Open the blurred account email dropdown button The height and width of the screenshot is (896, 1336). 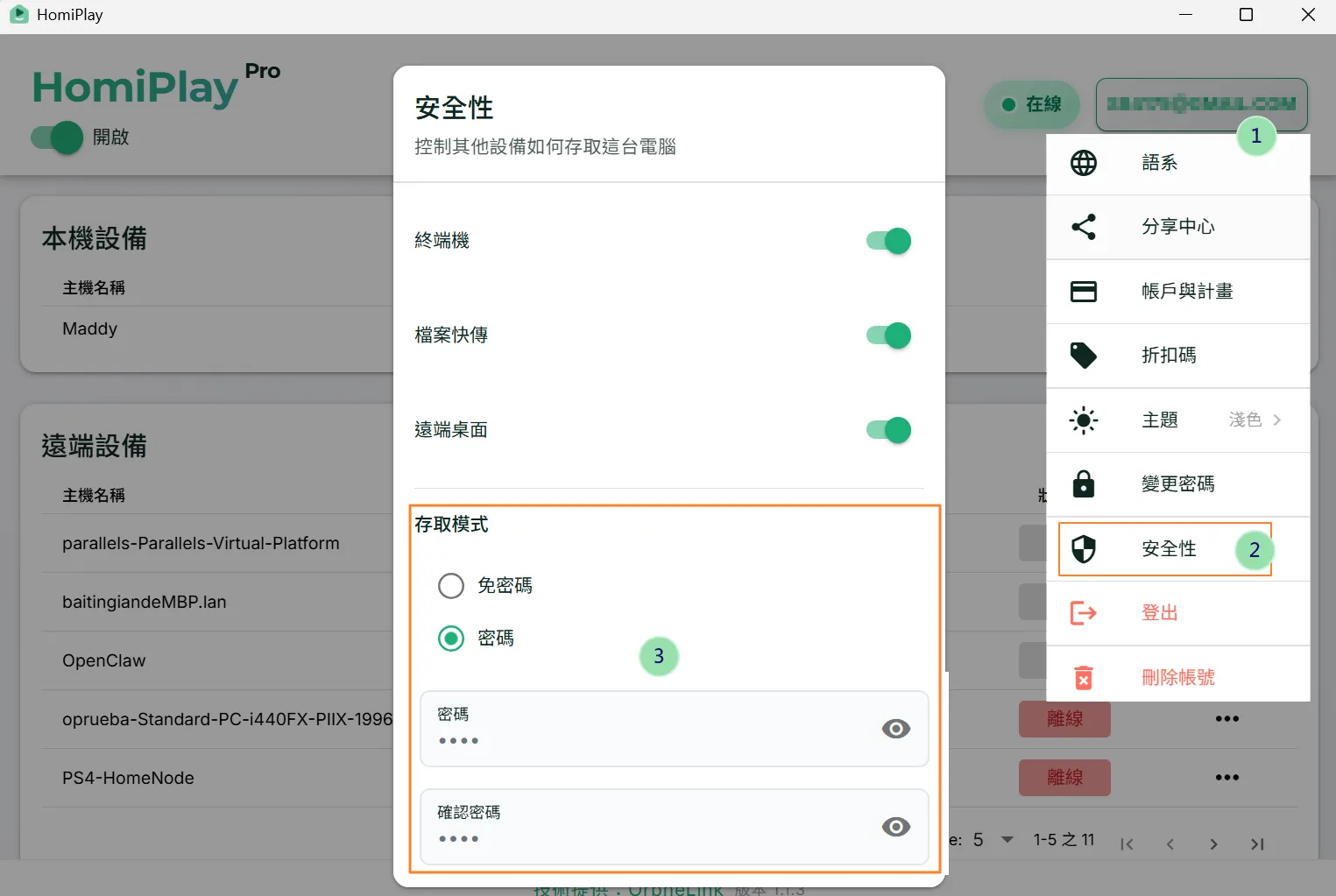1201,104
